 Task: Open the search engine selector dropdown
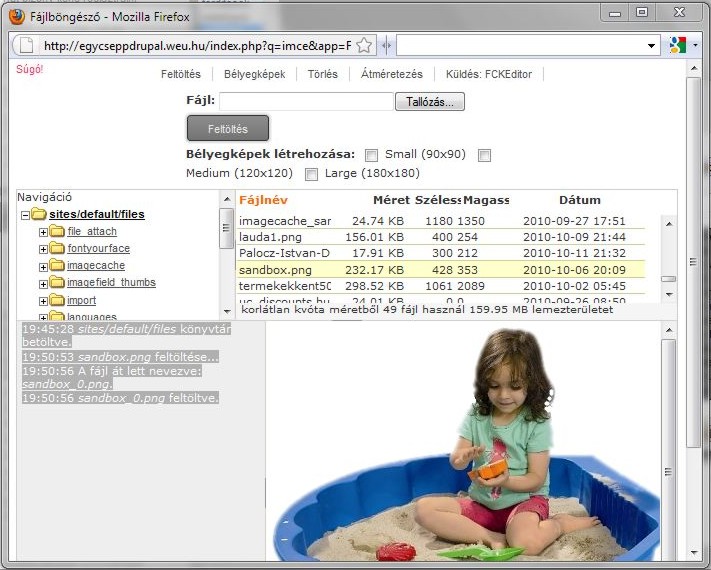pos(695,45)
